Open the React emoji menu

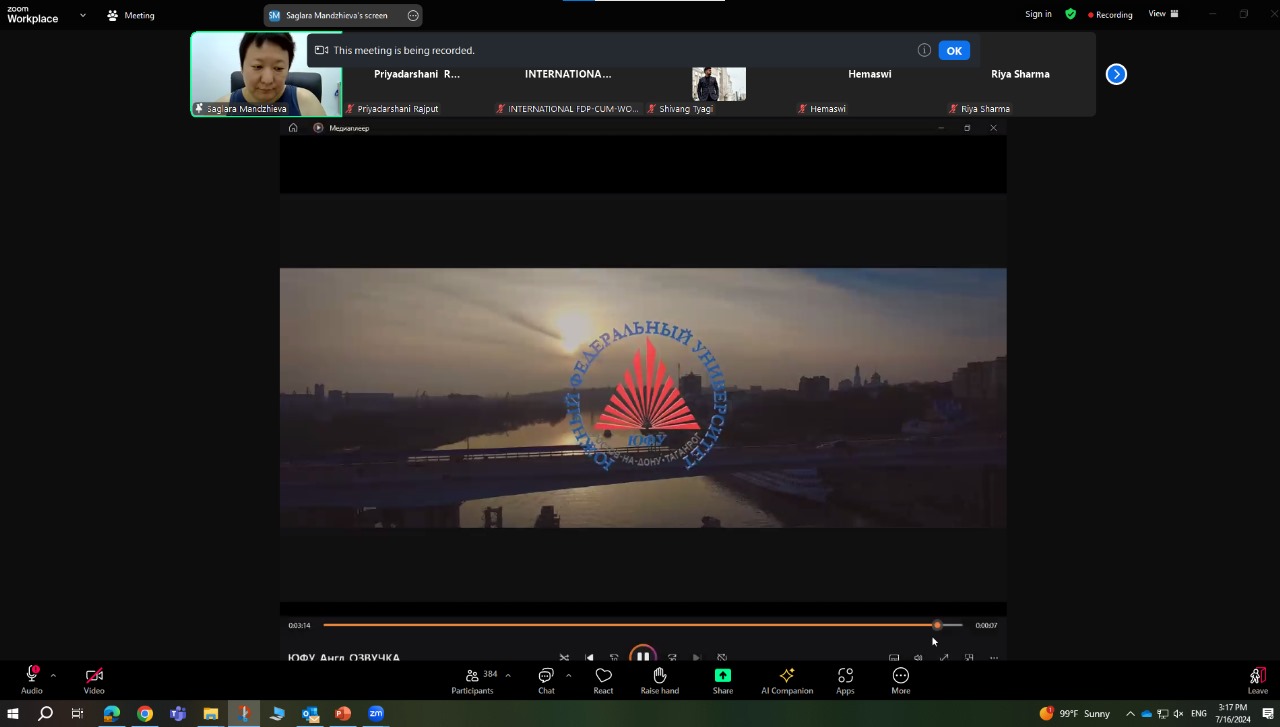pos(603,679)
